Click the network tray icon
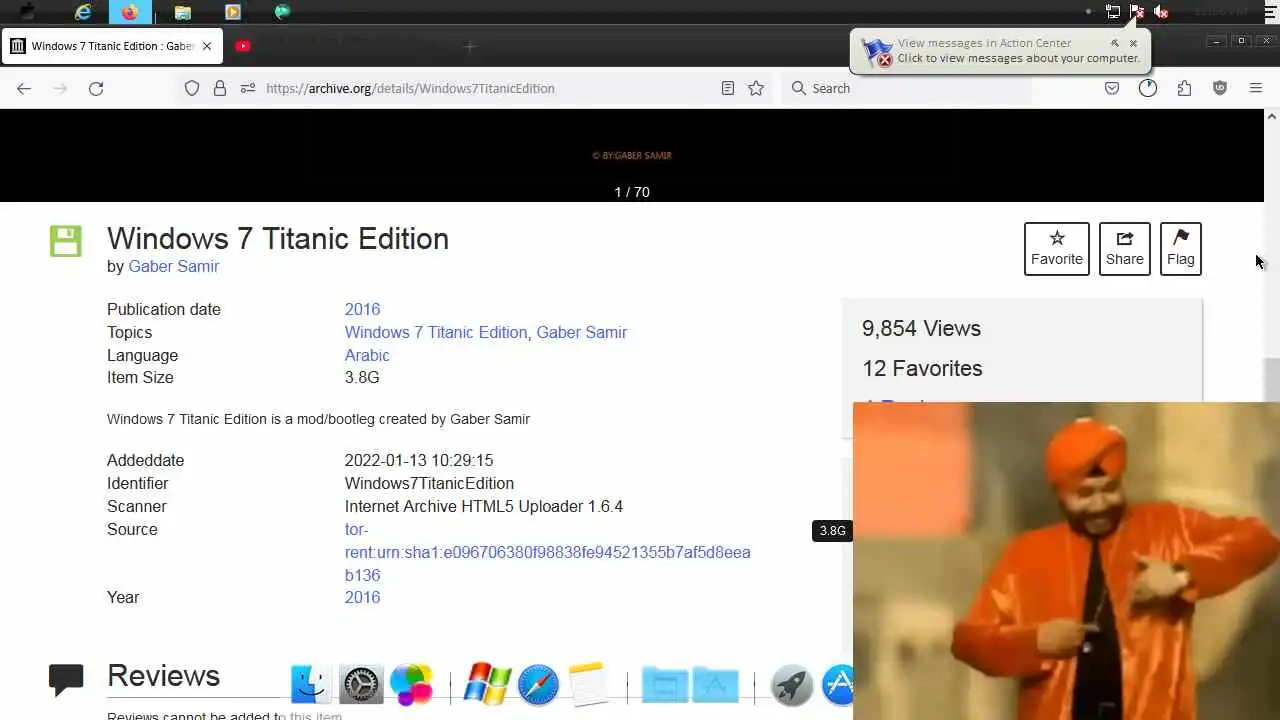This screenshot has height=720, width=1280. 1113,12
